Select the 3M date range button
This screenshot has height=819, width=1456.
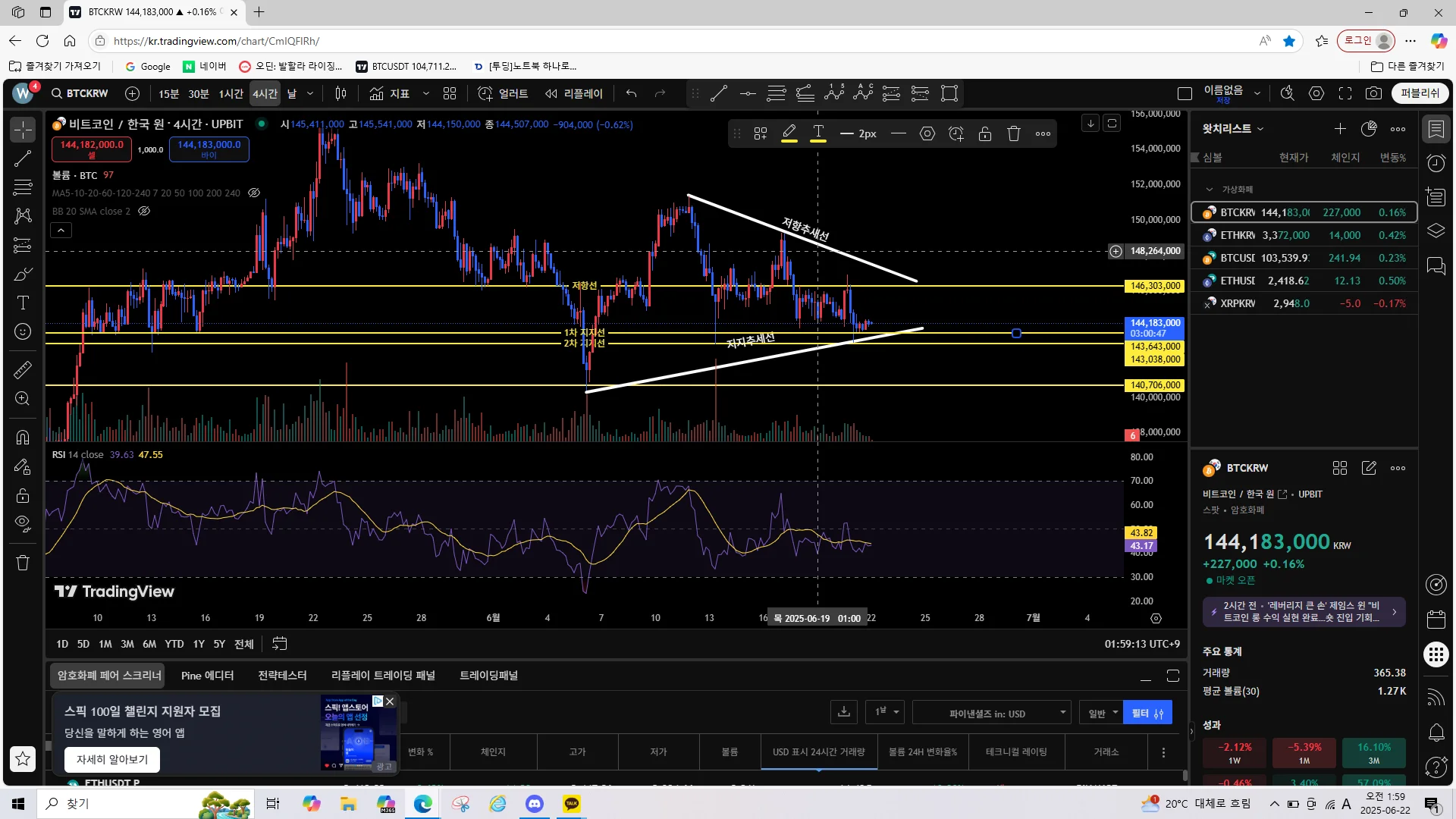point(127,644)
